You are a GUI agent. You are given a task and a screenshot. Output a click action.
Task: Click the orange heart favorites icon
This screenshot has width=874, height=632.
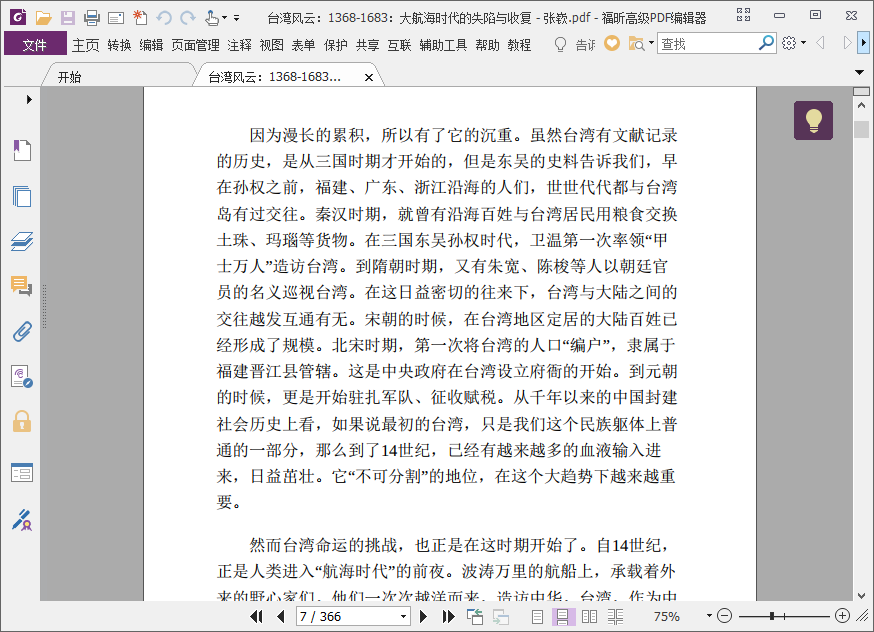coord(612,43)
